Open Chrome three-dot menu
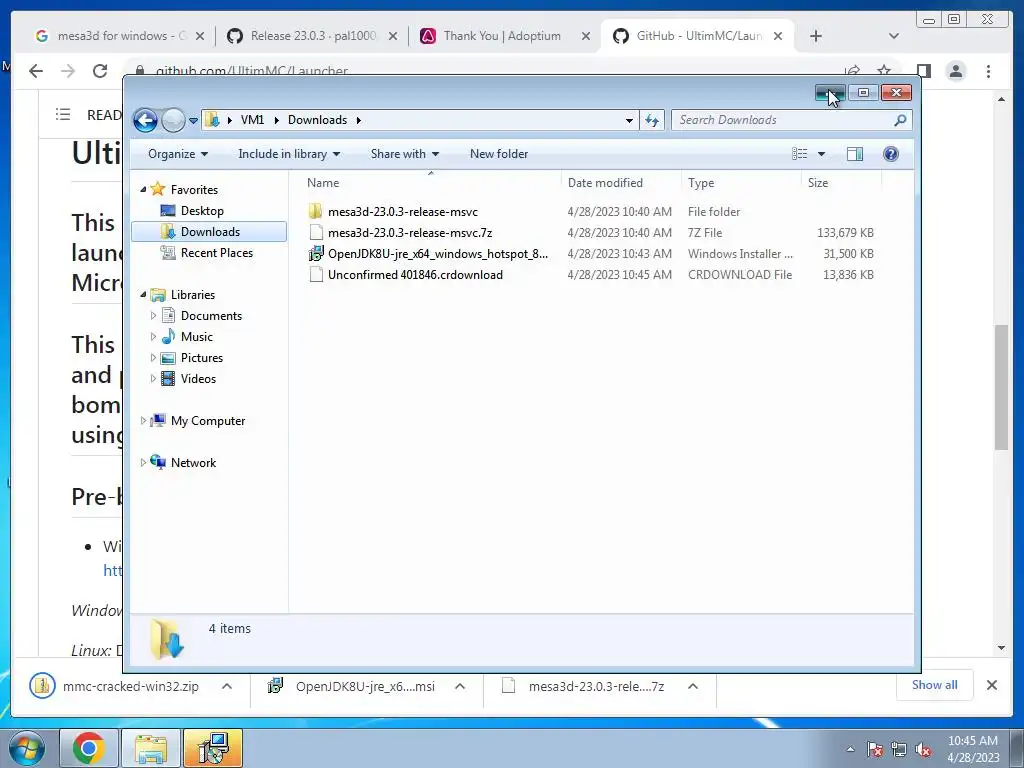Viewport: 1024px width, 768px height. [x=989, y=71]
